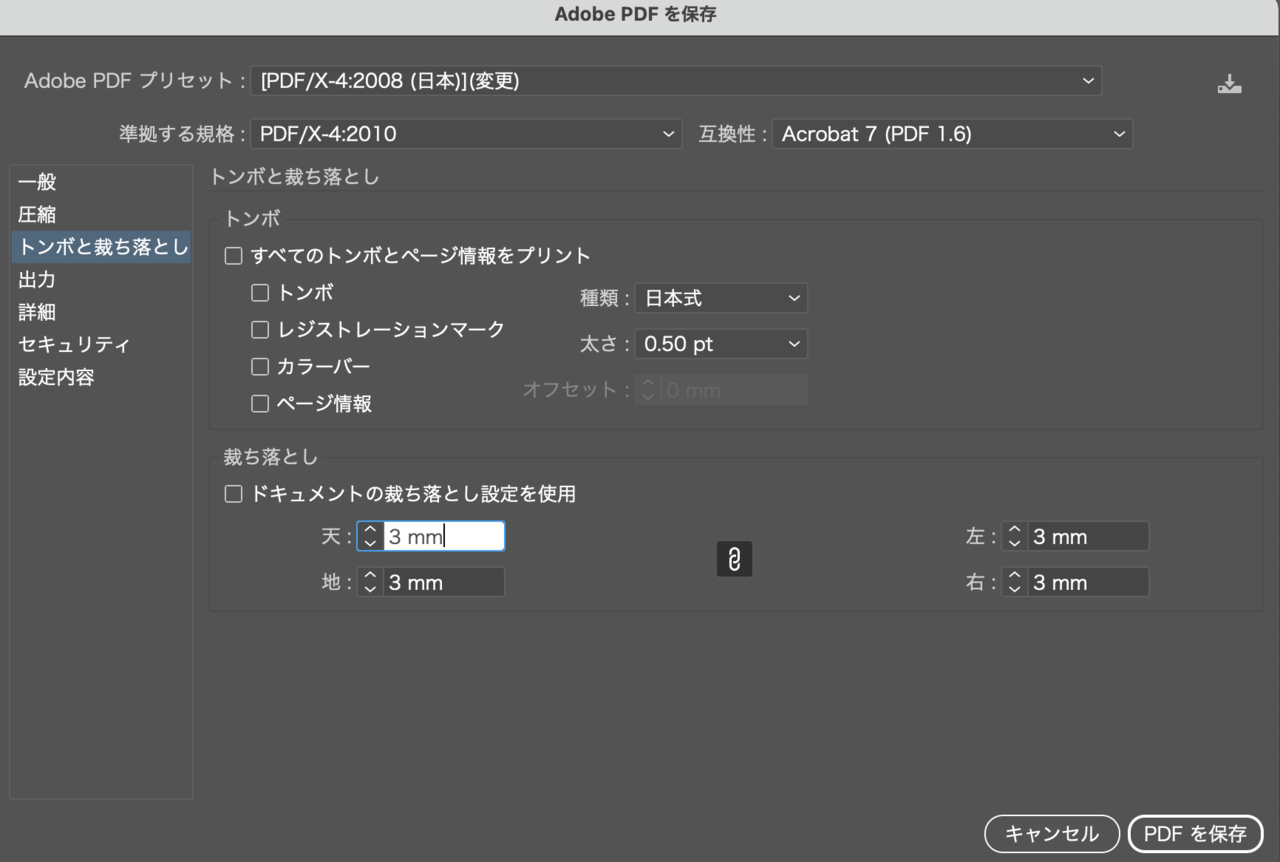Screen dimensions: 1280x862
Task: Click the 左 left bleed stepper arrows
Action: pyautogui.click(x=1014, y=536)
